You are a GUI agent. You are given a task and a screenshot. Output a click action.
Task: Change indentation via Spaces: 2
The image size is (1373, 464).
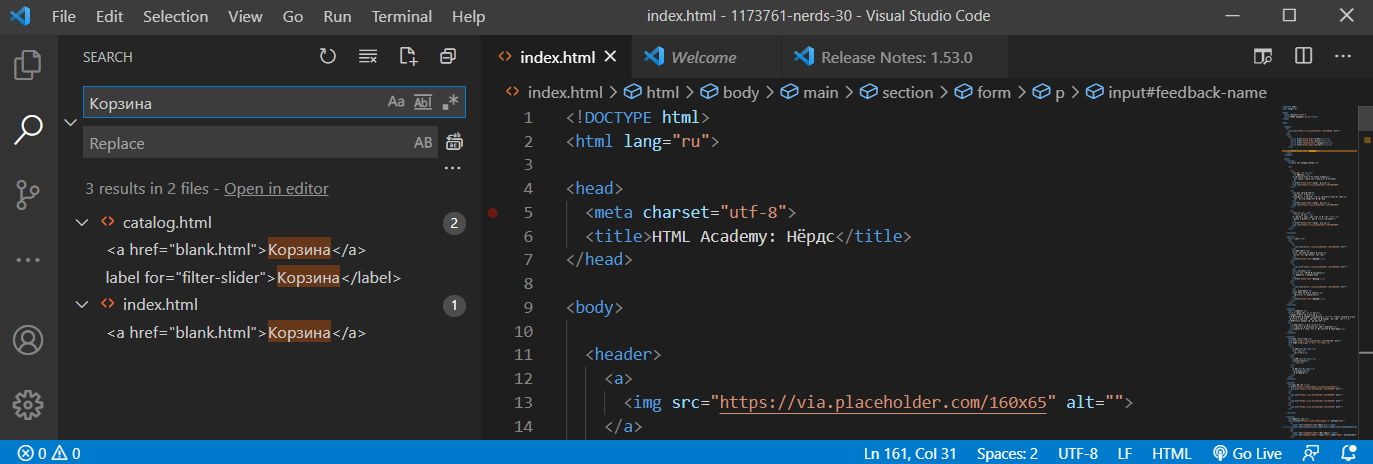[x=1007, y=453]
